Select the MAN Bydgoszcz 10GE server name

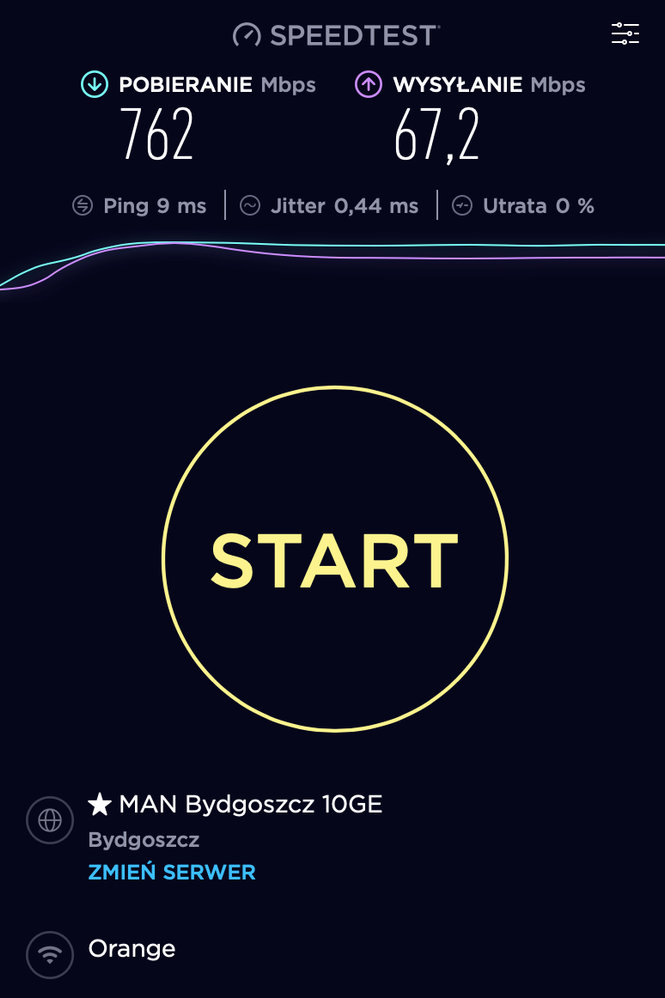(x=251, y=805)
